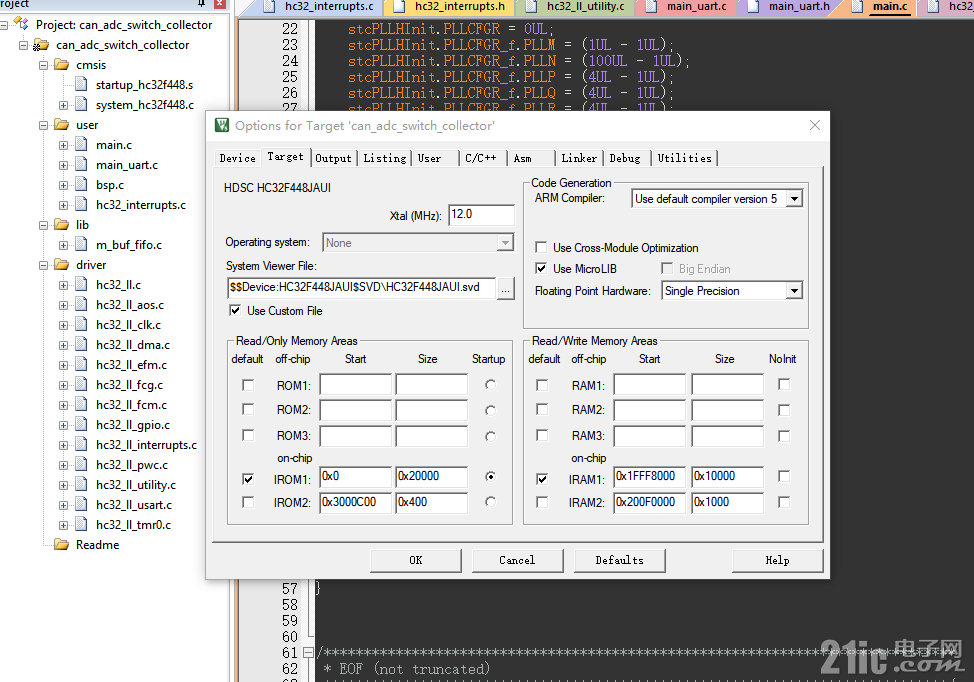This screenshot has width=974, height=682.
Task: Collapse the user group in project tree
Action: tap(43, 125)
